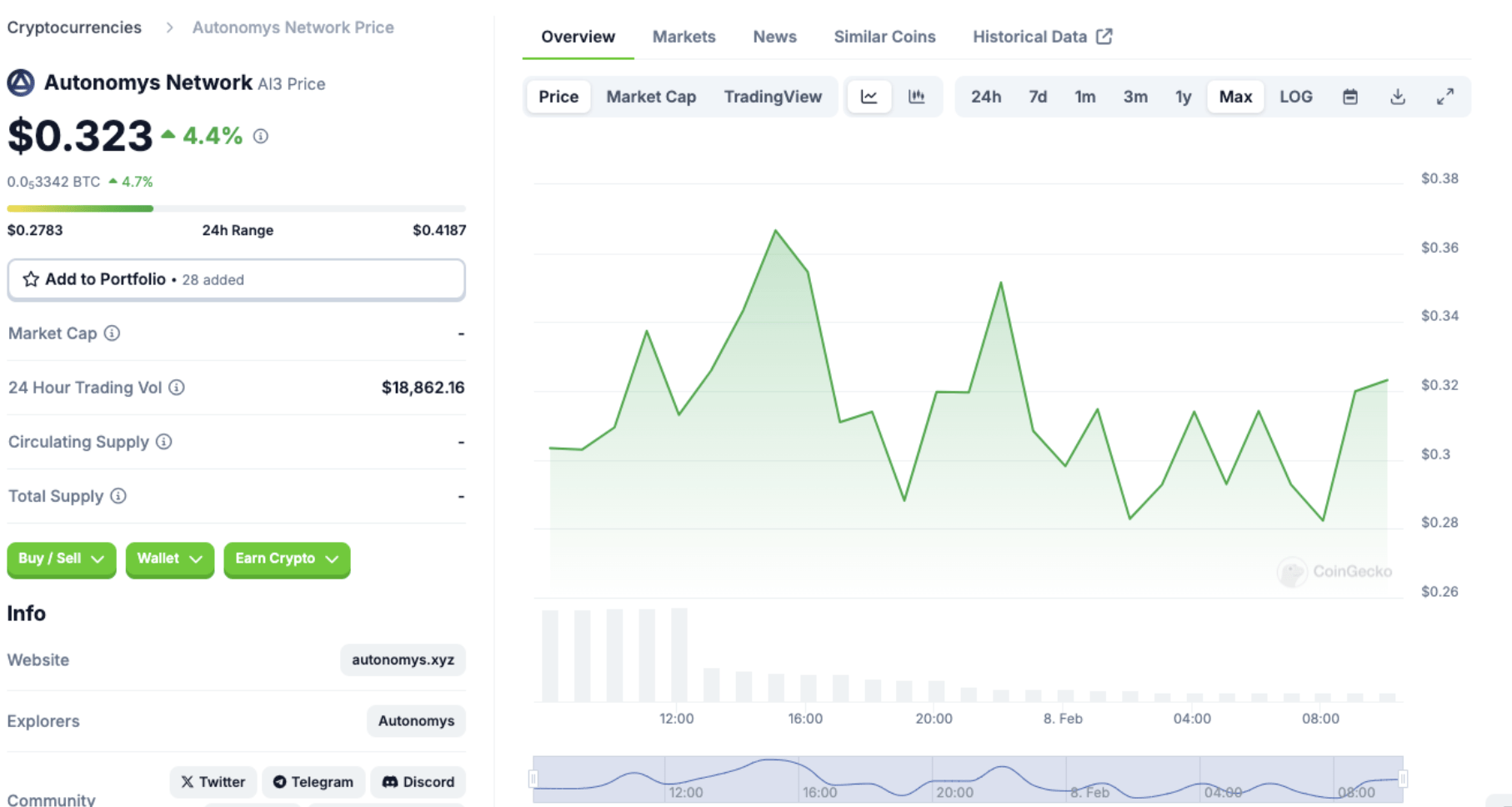Show 24 Hour Trading Vol info icon

coord(177,388)
